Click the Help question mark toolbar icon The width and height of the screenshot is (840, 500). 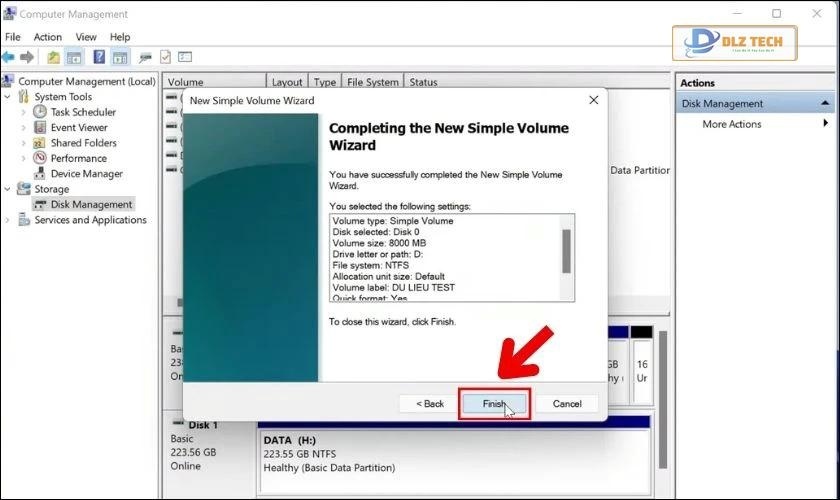[x=97, y=57]
